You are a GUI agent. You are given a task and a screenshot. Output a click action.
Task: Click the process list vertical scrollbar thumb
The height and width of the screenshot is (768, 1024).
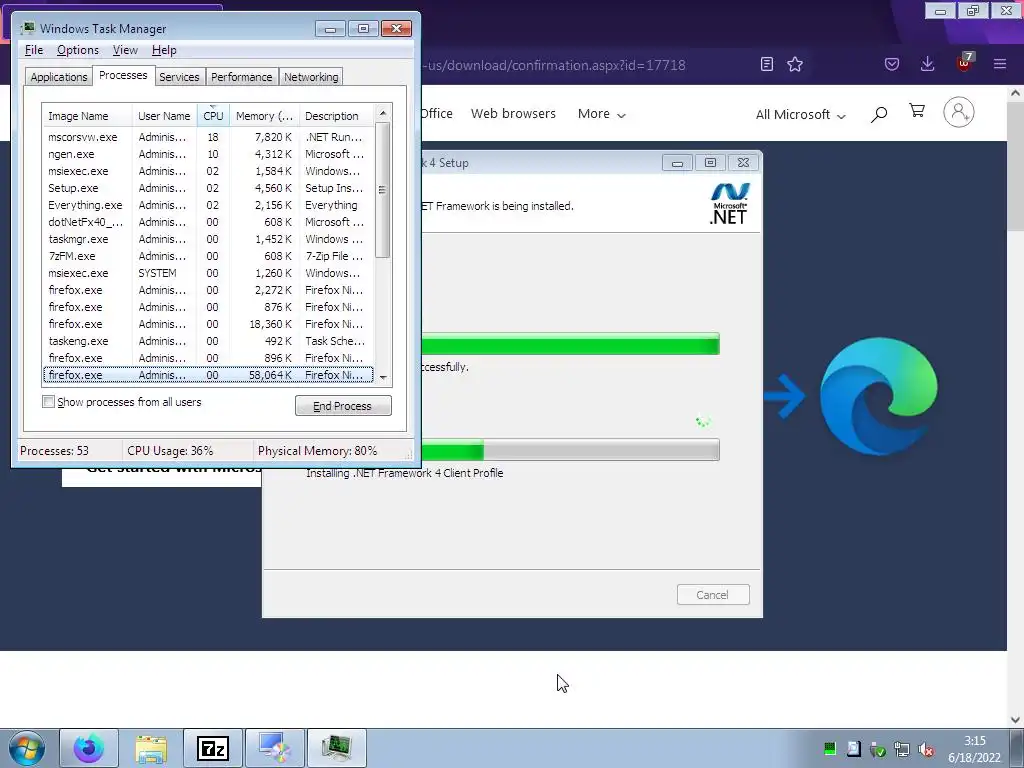coord(383,190)
